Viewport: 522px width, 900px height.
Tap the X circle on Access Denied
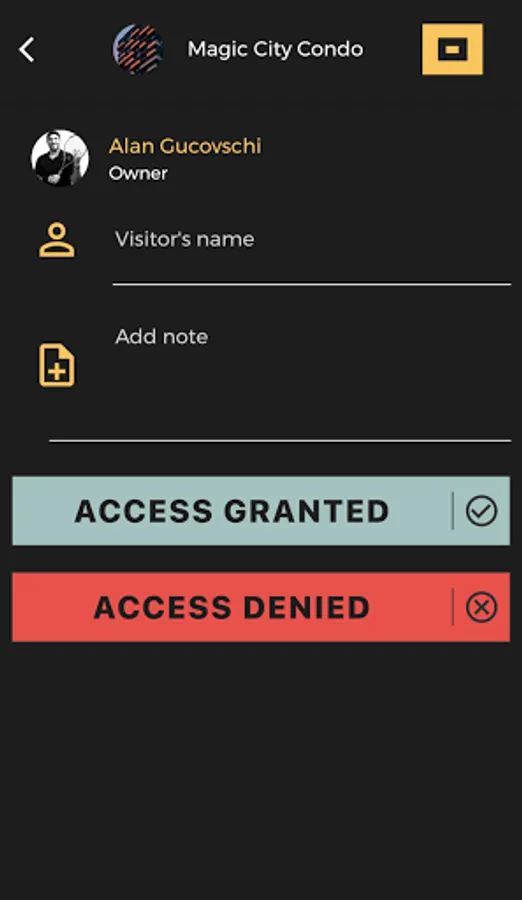481,607
